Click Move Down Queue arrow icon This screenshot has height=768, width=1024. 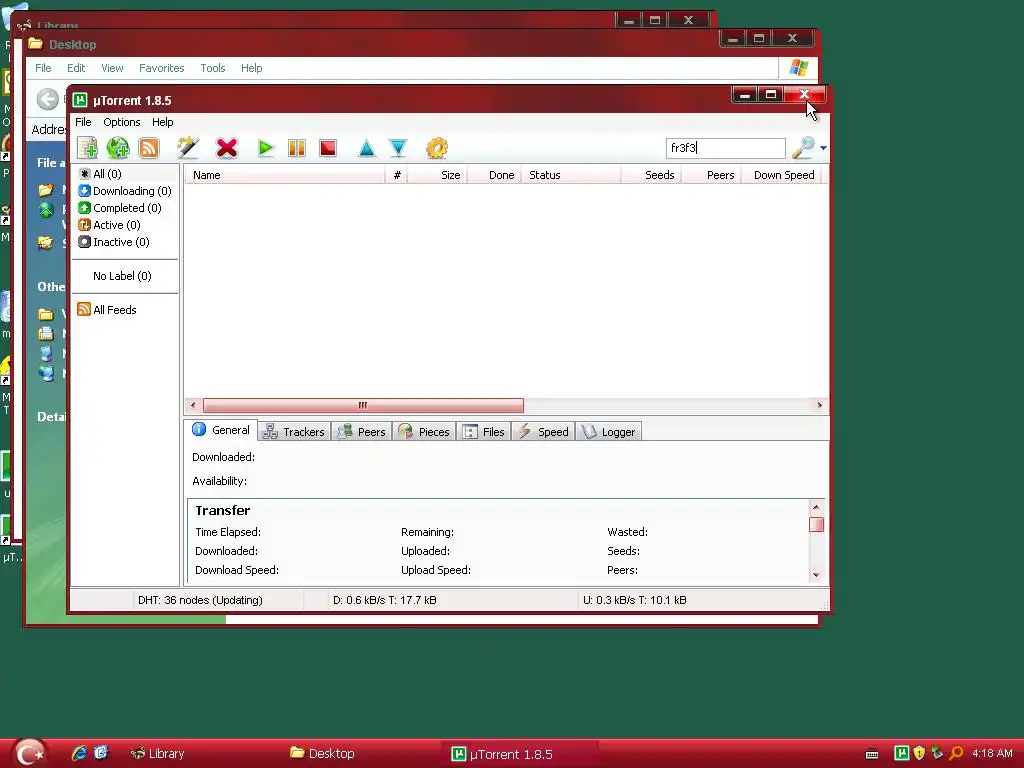tap(398, 148)
